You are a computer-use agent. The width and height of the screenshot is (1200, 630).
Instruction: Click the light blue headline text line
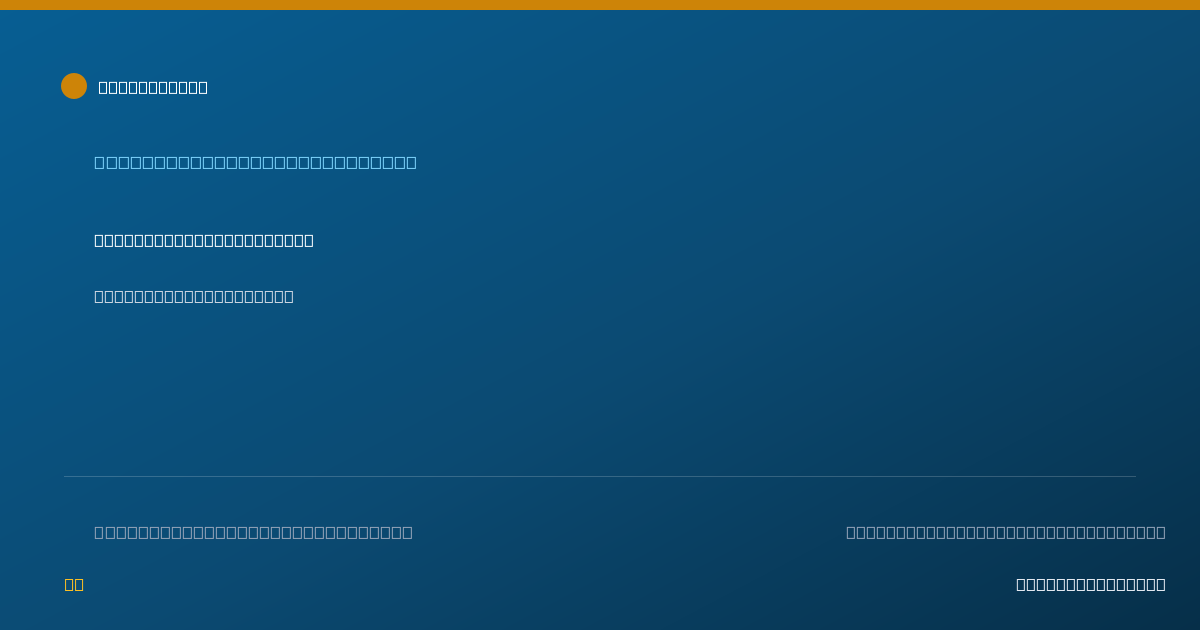[x=255, y=162]
